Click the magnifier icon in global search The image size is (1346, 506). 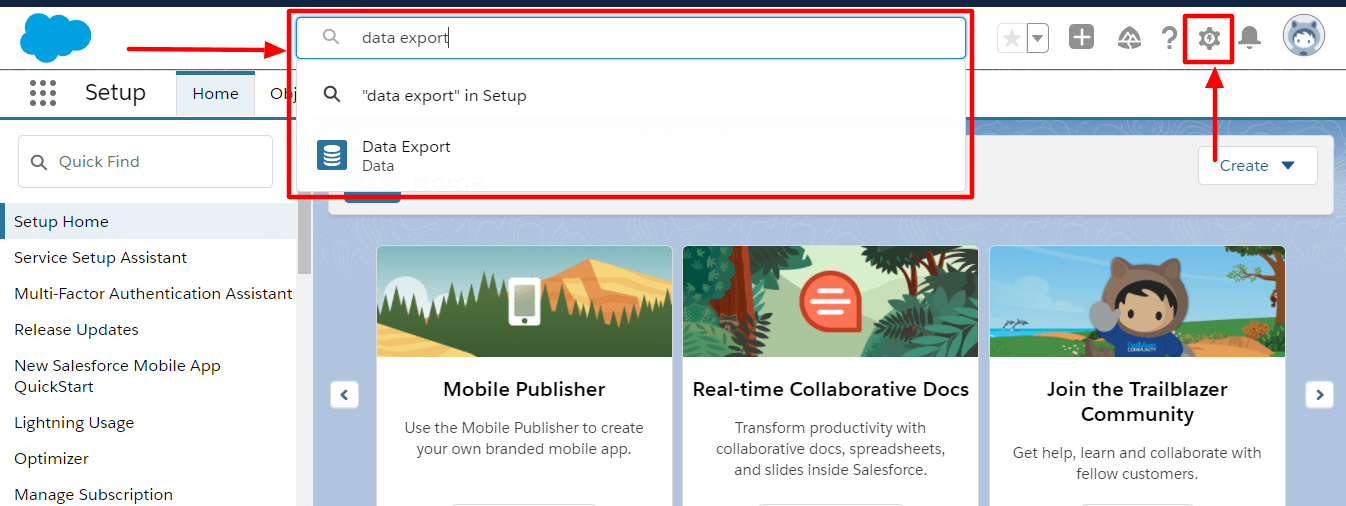[331, 38]
